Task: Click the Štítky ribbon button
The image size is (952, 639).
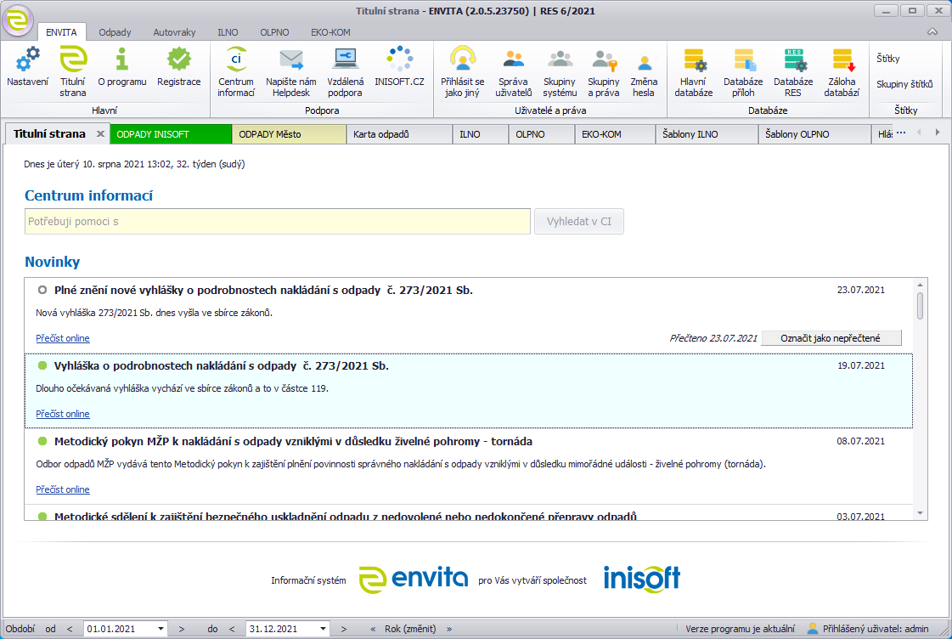Action: pos(888,58)
